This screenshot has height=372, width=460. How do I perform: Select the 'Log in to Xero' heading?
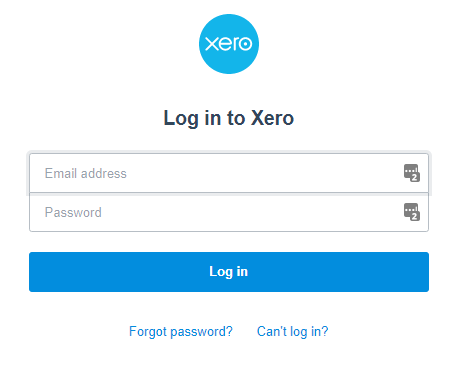coord(229,118)
